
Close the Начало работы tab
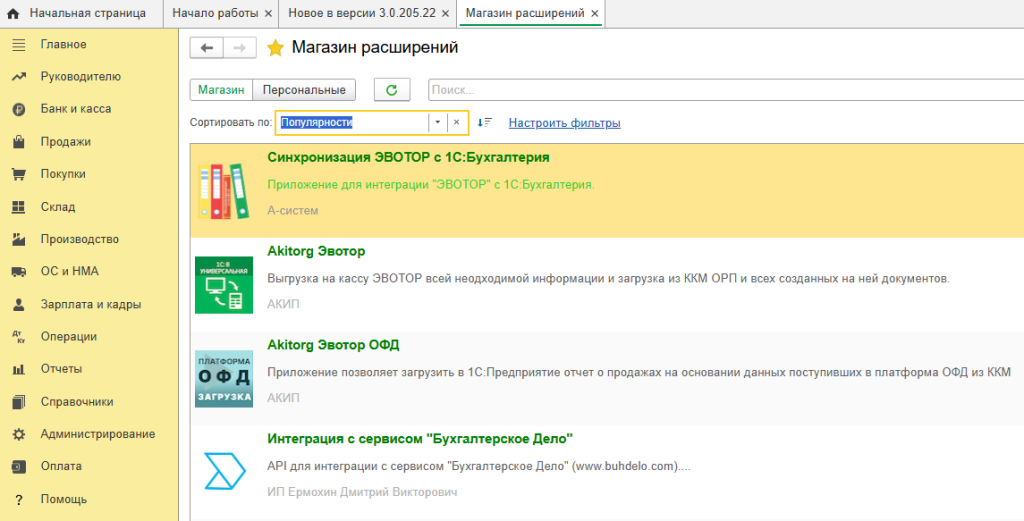268,14
